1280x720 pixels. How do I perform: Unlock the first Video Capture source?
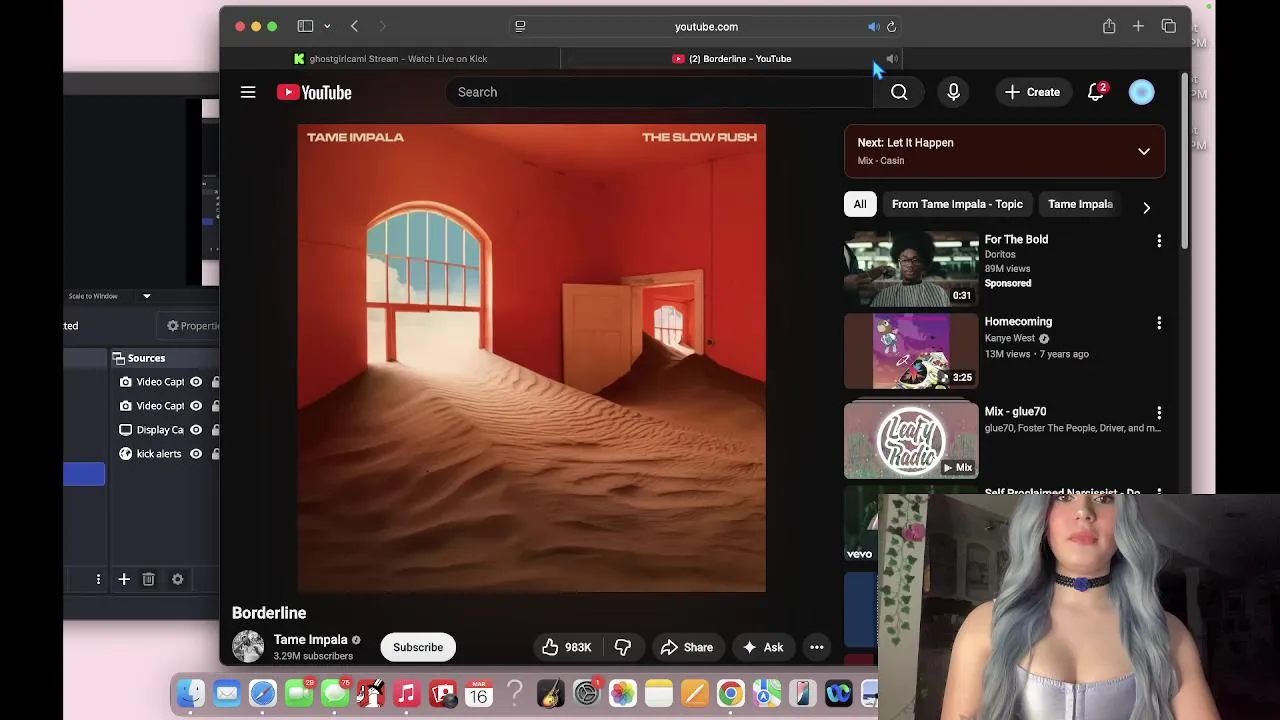point(215,382)
